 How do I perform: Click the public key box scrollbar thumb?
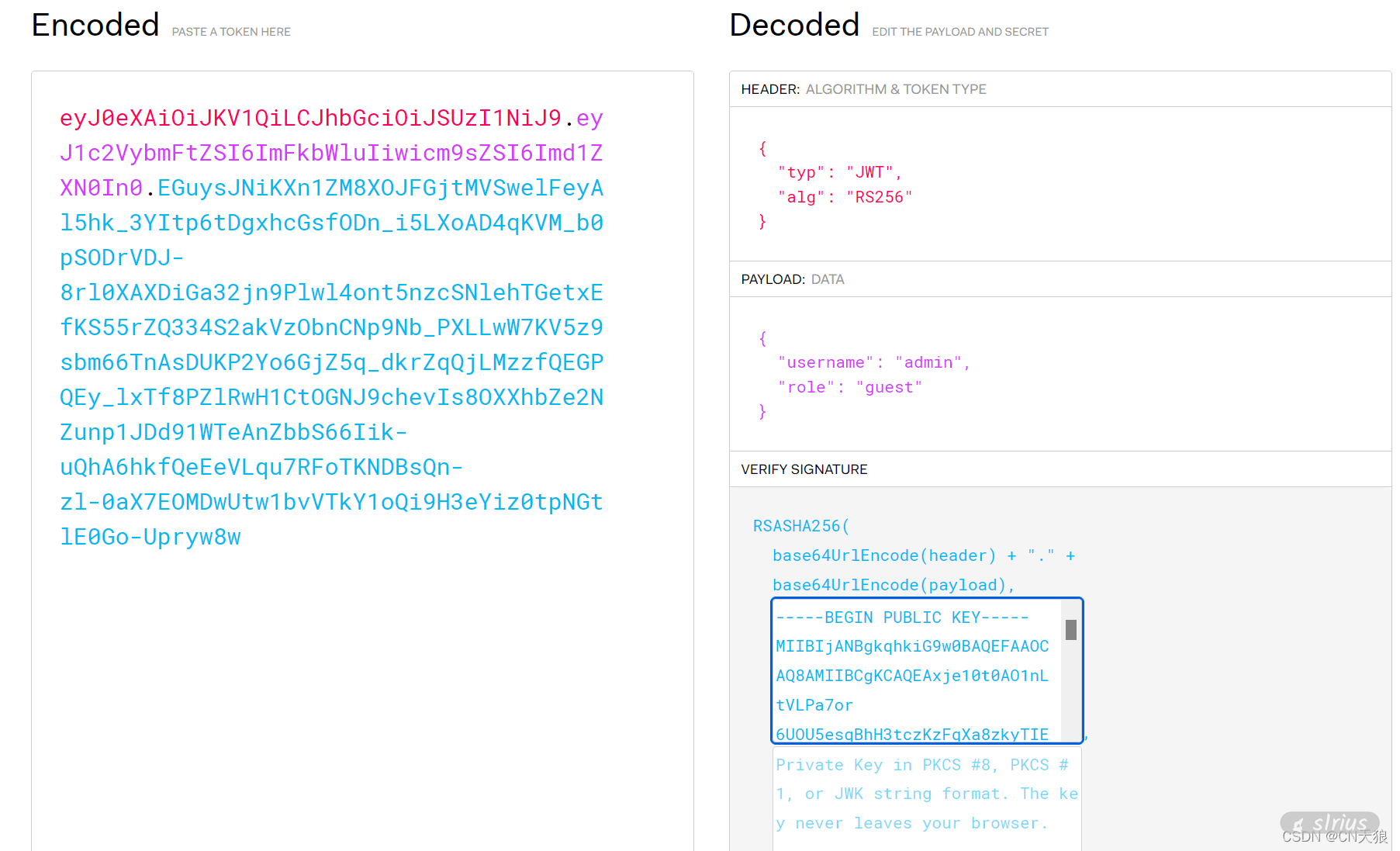[x=1070, y=630]
